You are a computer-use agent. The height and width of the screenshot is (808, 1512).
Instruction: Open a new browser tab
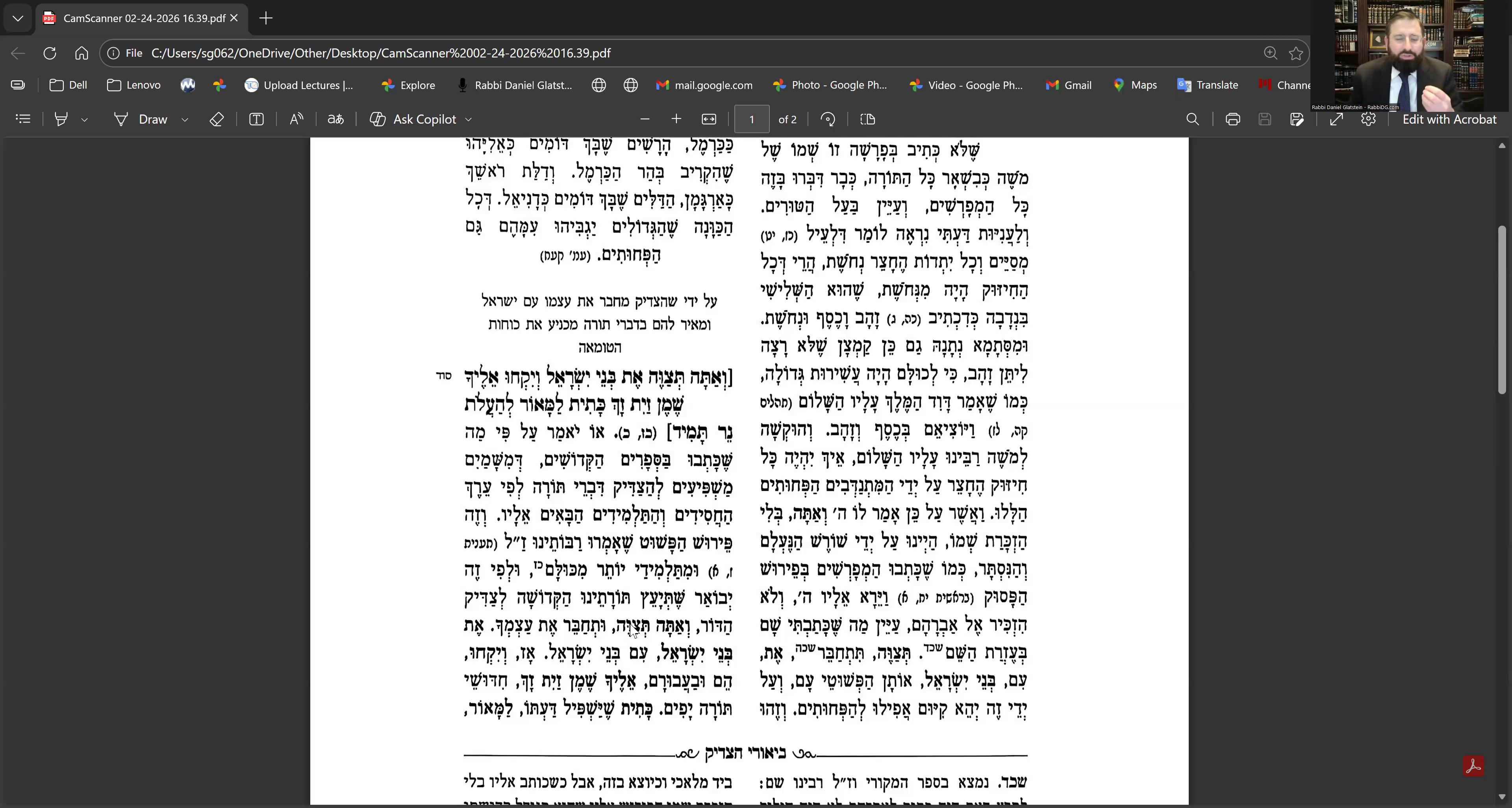(266, 18)
